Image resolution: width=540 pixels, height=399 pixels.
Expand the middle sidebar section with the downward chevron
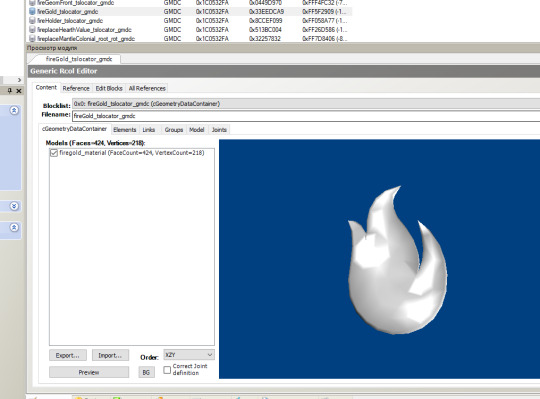coord(14,206)
